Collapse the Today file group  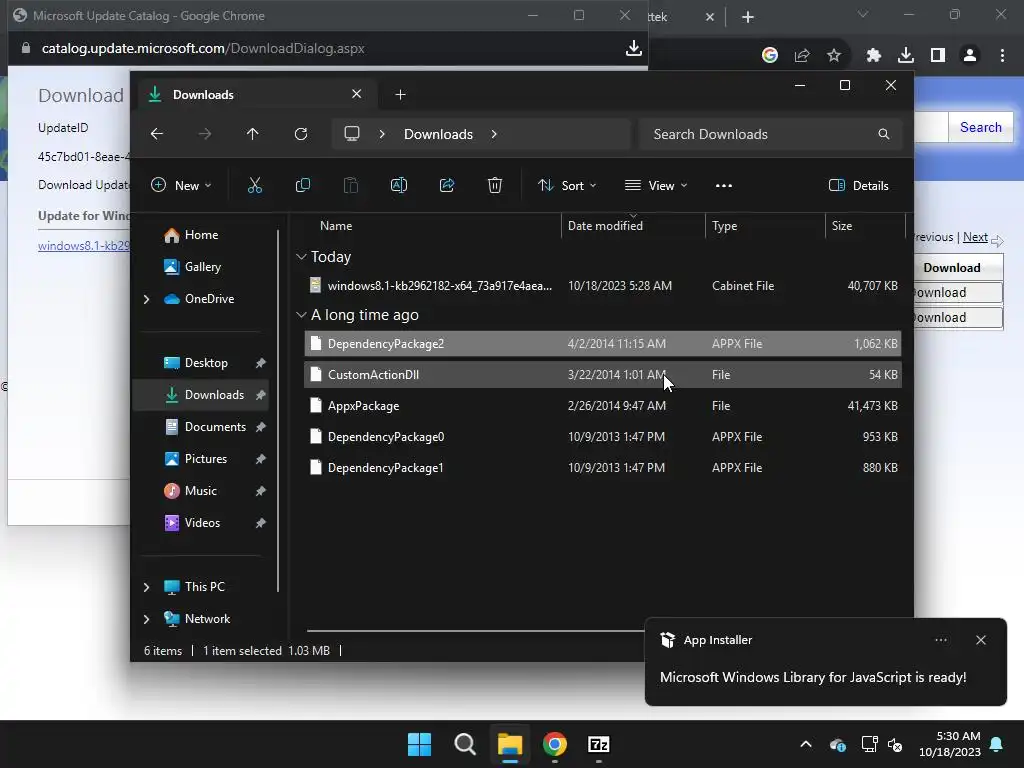[301, 257]
